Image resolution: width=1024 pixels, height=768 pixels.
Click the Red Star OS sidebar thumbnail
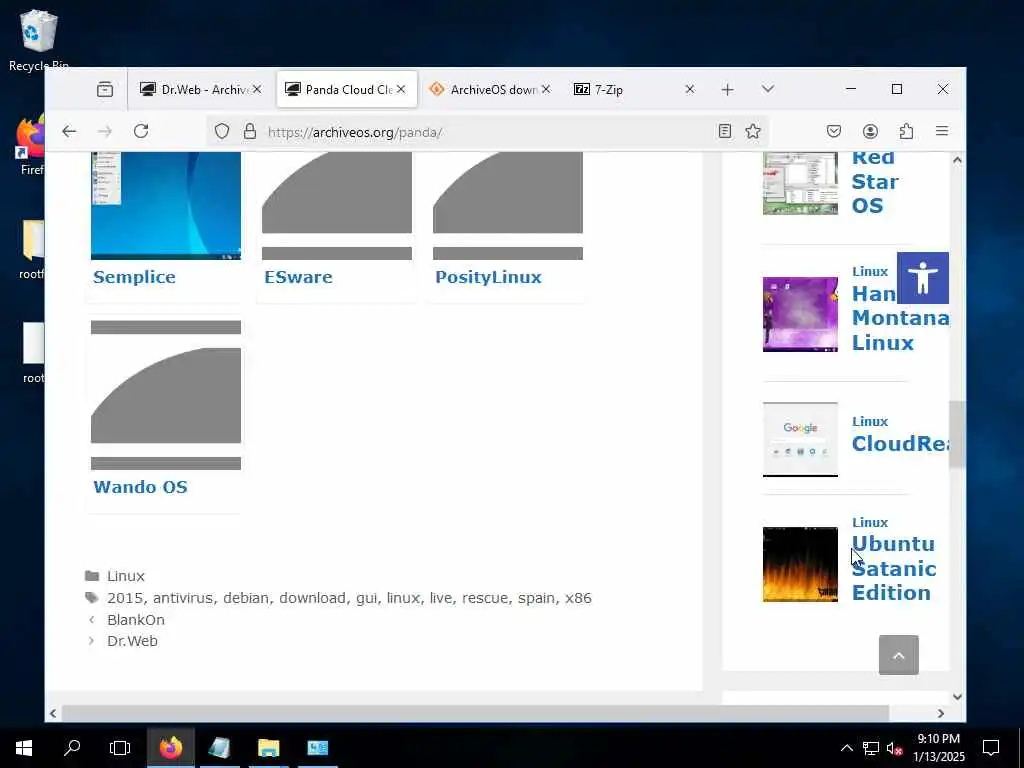[800, 184]
